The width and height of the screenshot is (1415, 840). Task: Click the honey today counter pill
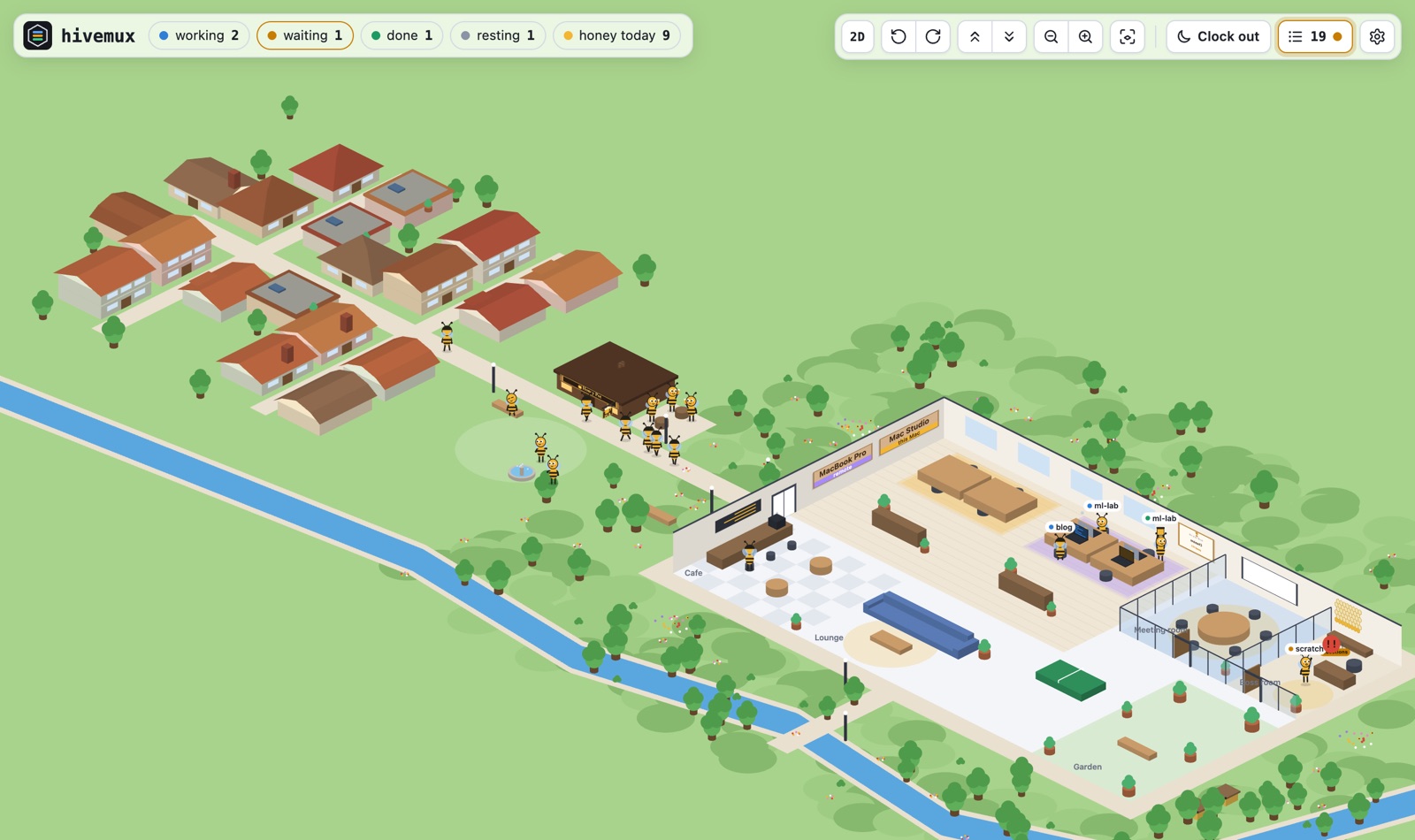(x=617, y=35)
